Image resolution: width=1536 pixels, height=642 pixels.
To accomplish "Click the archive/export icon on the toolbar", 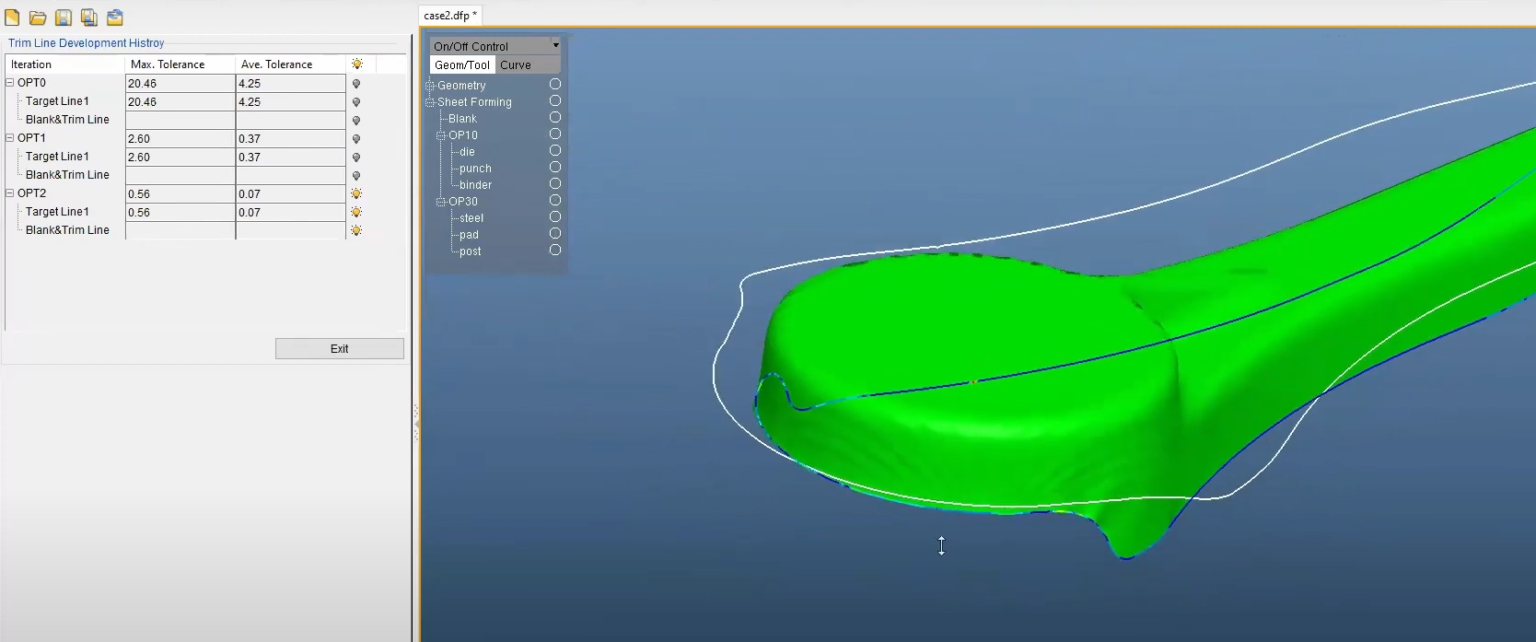I will pyautogui.click(x=113, y=16).
